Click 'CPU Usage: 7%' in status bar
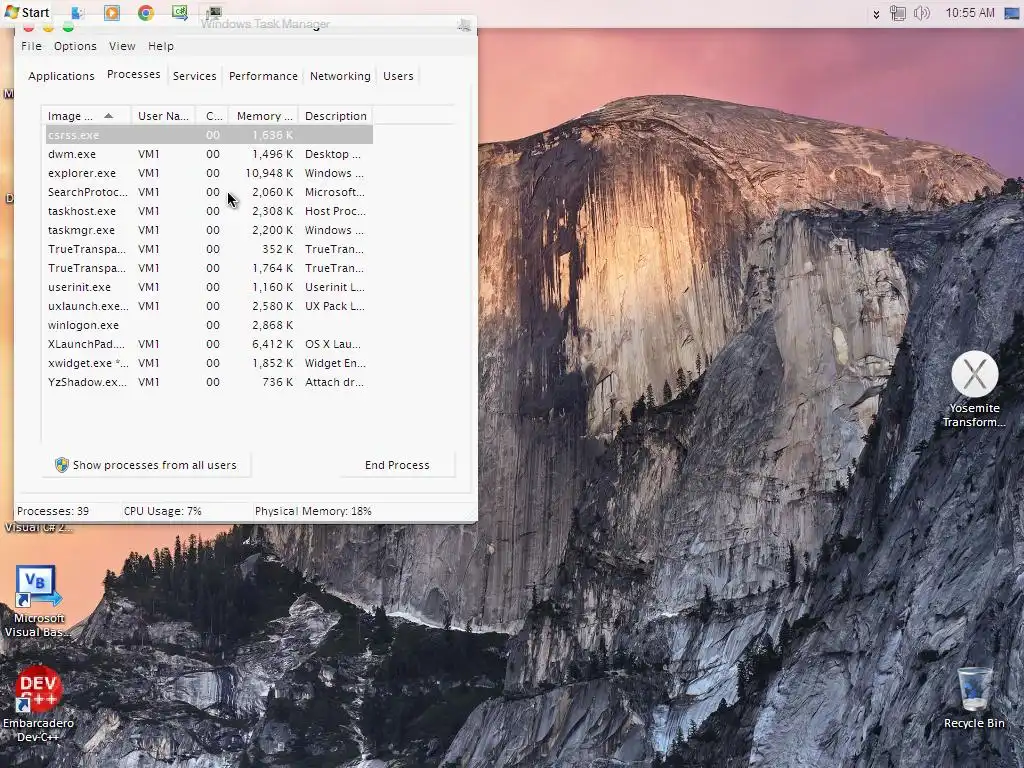 pos(163,511)
